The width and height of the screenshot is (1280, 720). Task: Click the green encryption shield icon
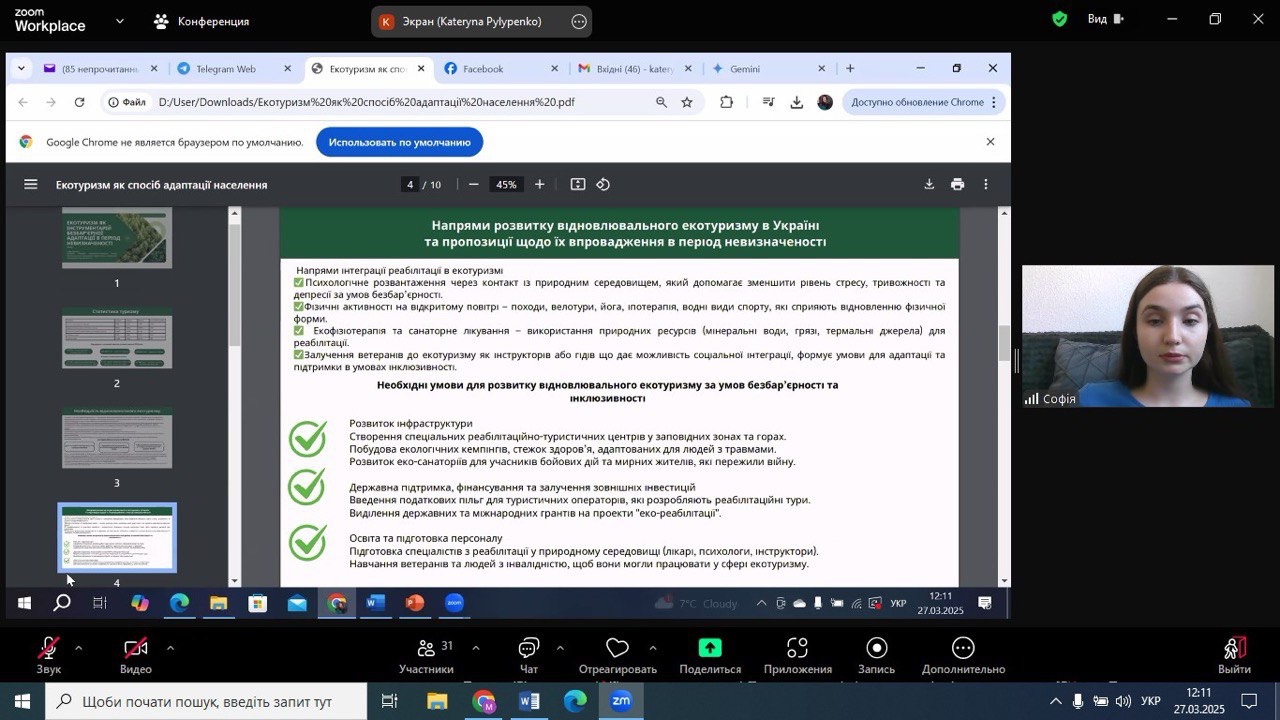tap(1059, 19)
